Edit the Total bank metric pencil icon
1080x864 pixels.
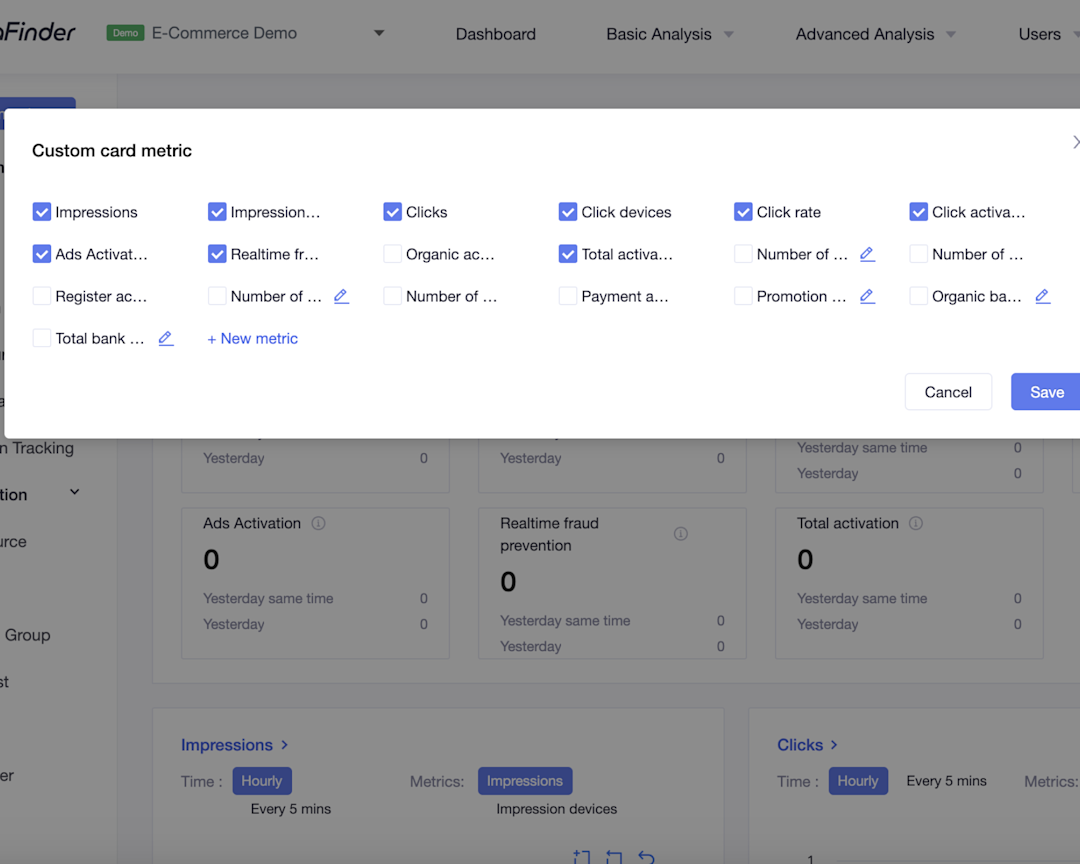coord(166,339)
